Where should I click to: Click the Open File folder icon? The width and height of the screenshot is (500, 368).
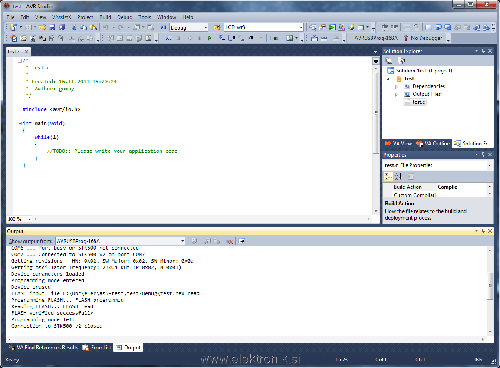[42, 27]
